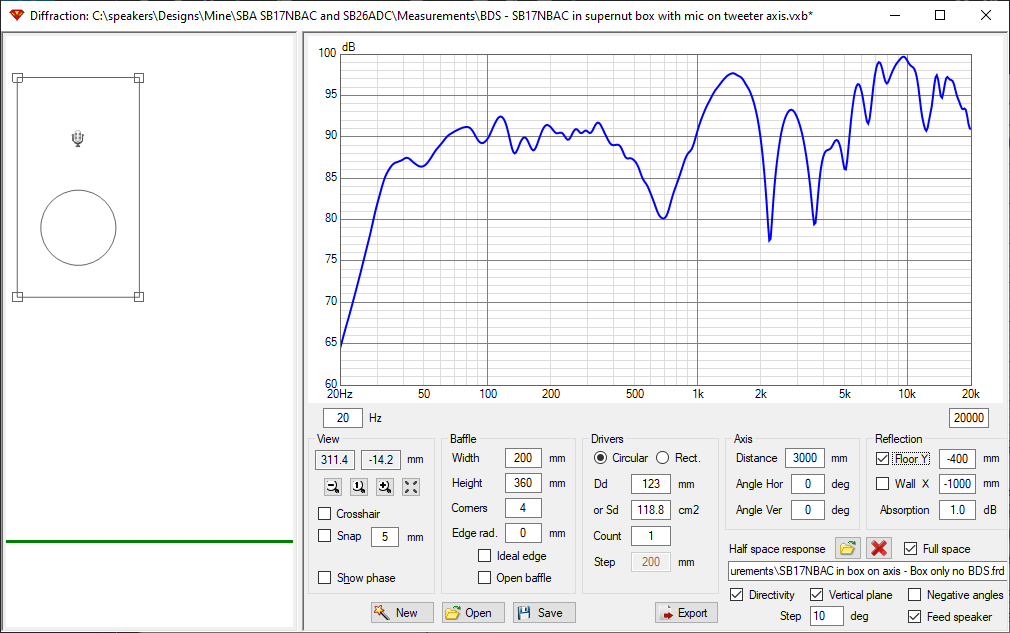Click the Edge rad. field

(x=523, y=533)
